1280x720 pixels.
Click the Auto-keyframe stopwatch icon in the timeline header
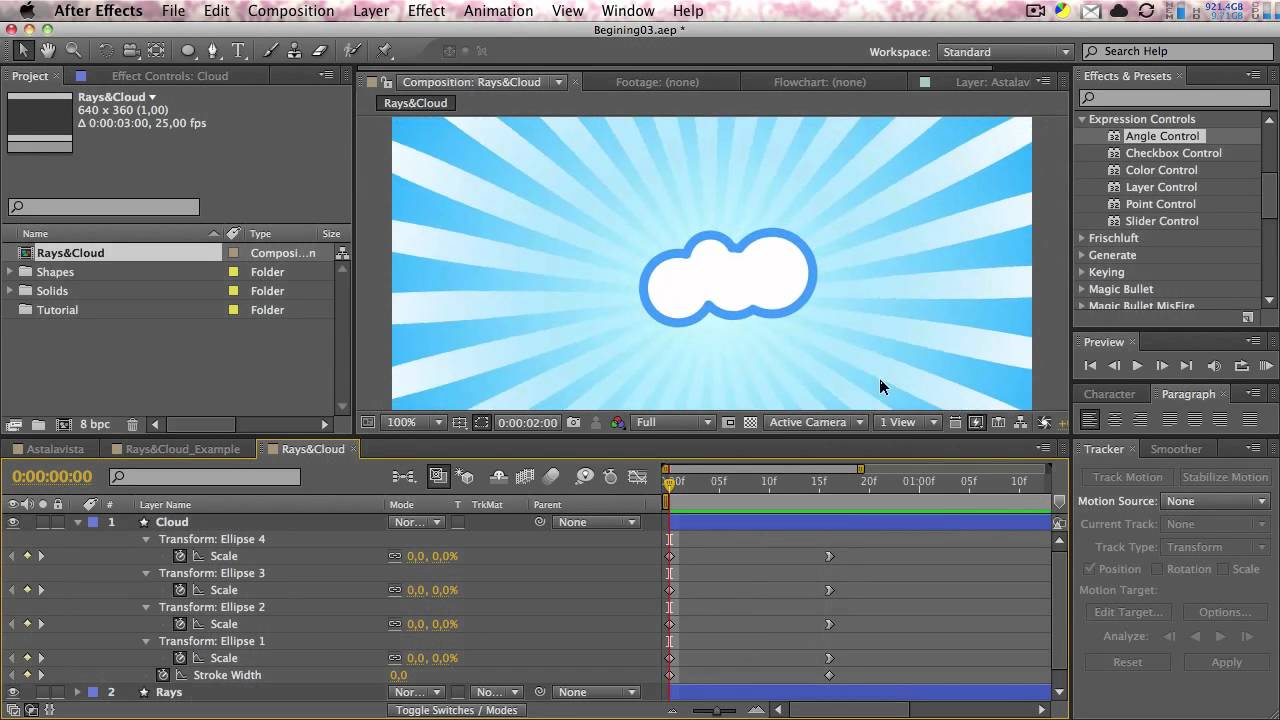[611, 477]
